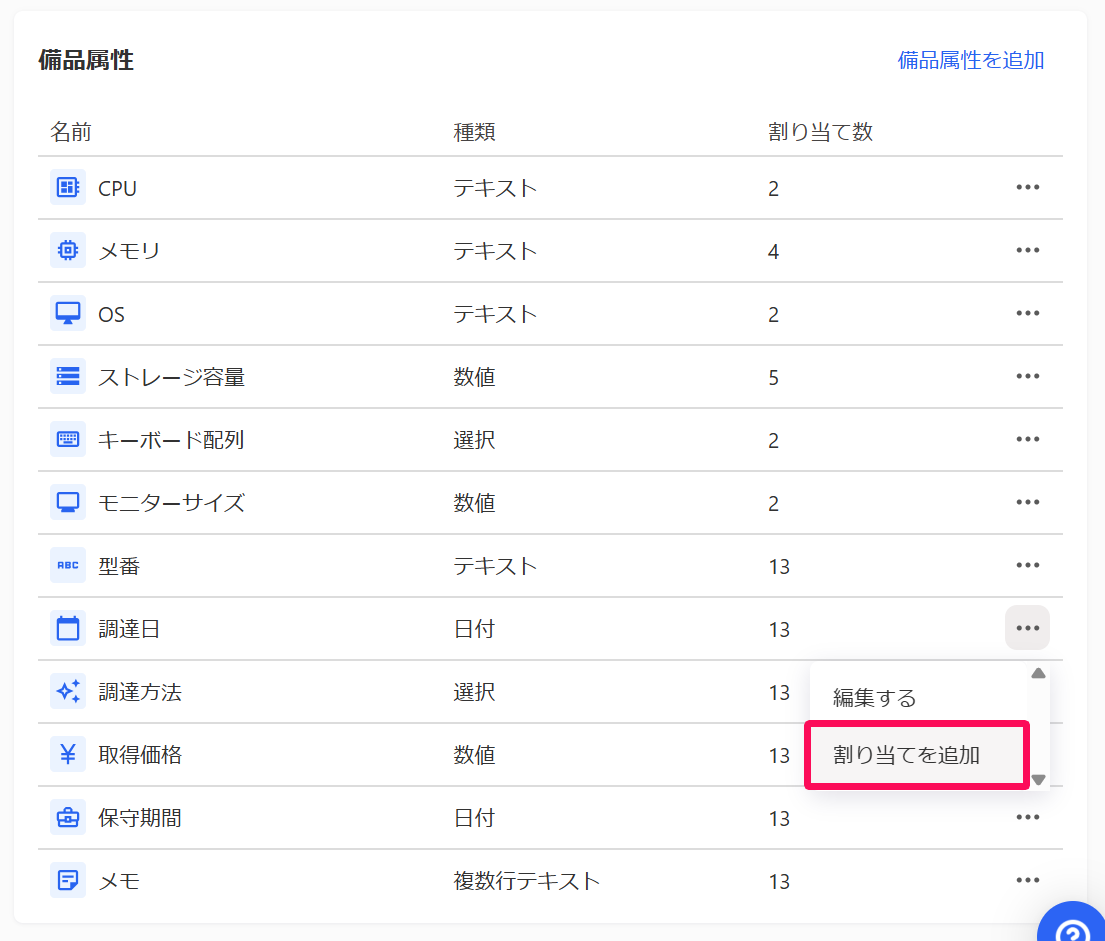Open the three-dot menu for メモ row
This screenshot has height=941, width=1105.
(x=1027, y=881)
